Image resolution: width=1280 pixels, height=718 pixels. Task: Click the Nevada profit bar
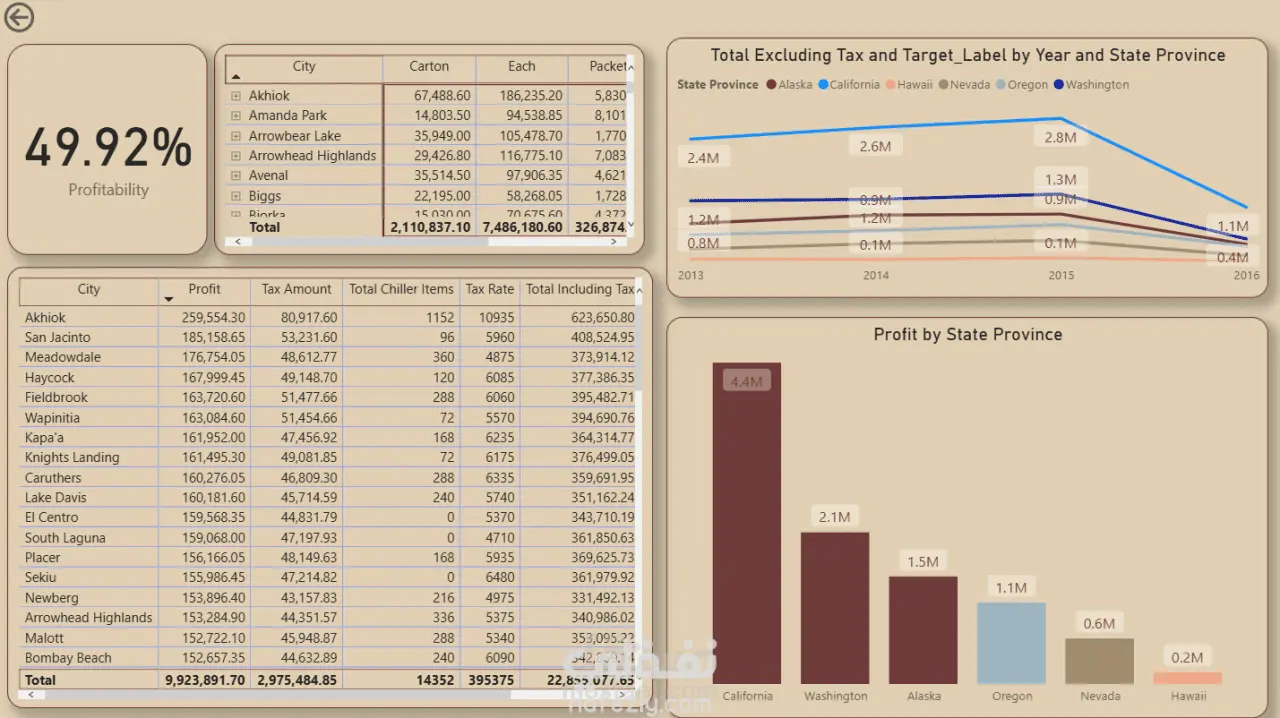[x=1099, y=661]
